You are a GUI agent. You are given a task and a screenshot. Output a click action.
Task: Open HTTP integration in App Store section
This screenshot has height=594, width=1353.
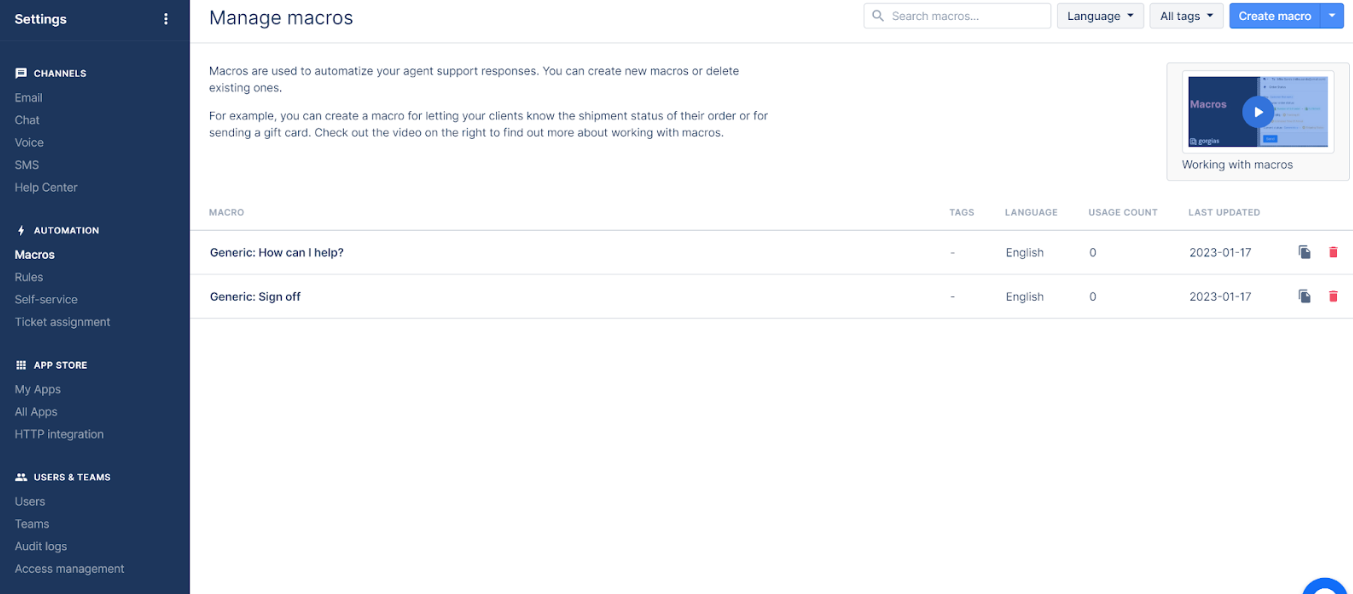(x=59, y=434)
